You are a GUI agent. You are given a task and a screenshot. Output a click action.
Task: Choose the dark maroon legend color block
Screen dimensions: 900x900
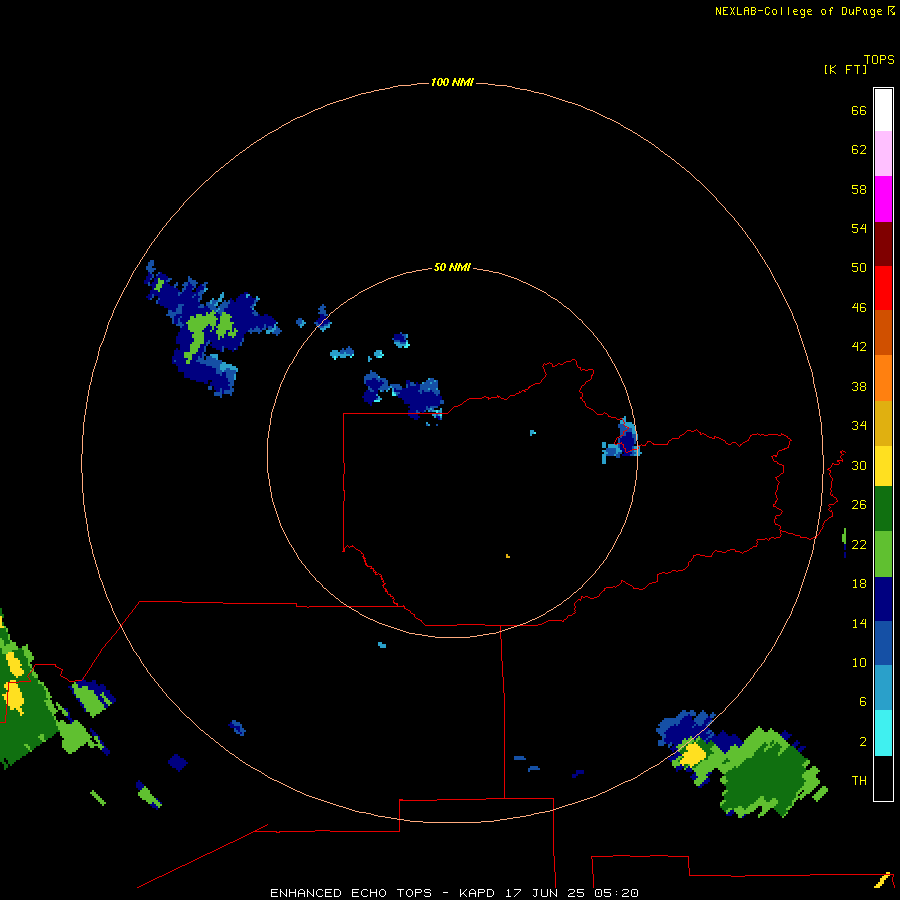[x=883, y=243]
